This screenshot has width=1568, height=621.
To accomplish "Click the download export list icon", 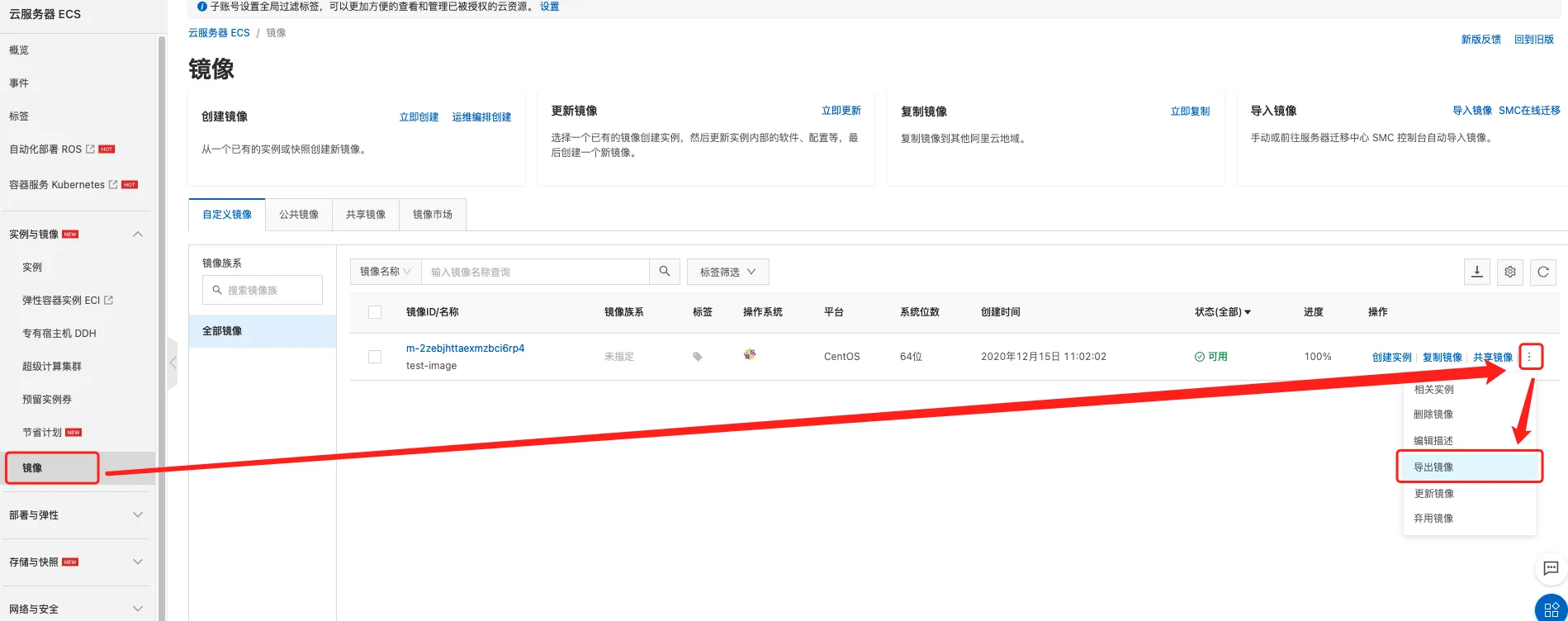I will (x=1477, y=272).
